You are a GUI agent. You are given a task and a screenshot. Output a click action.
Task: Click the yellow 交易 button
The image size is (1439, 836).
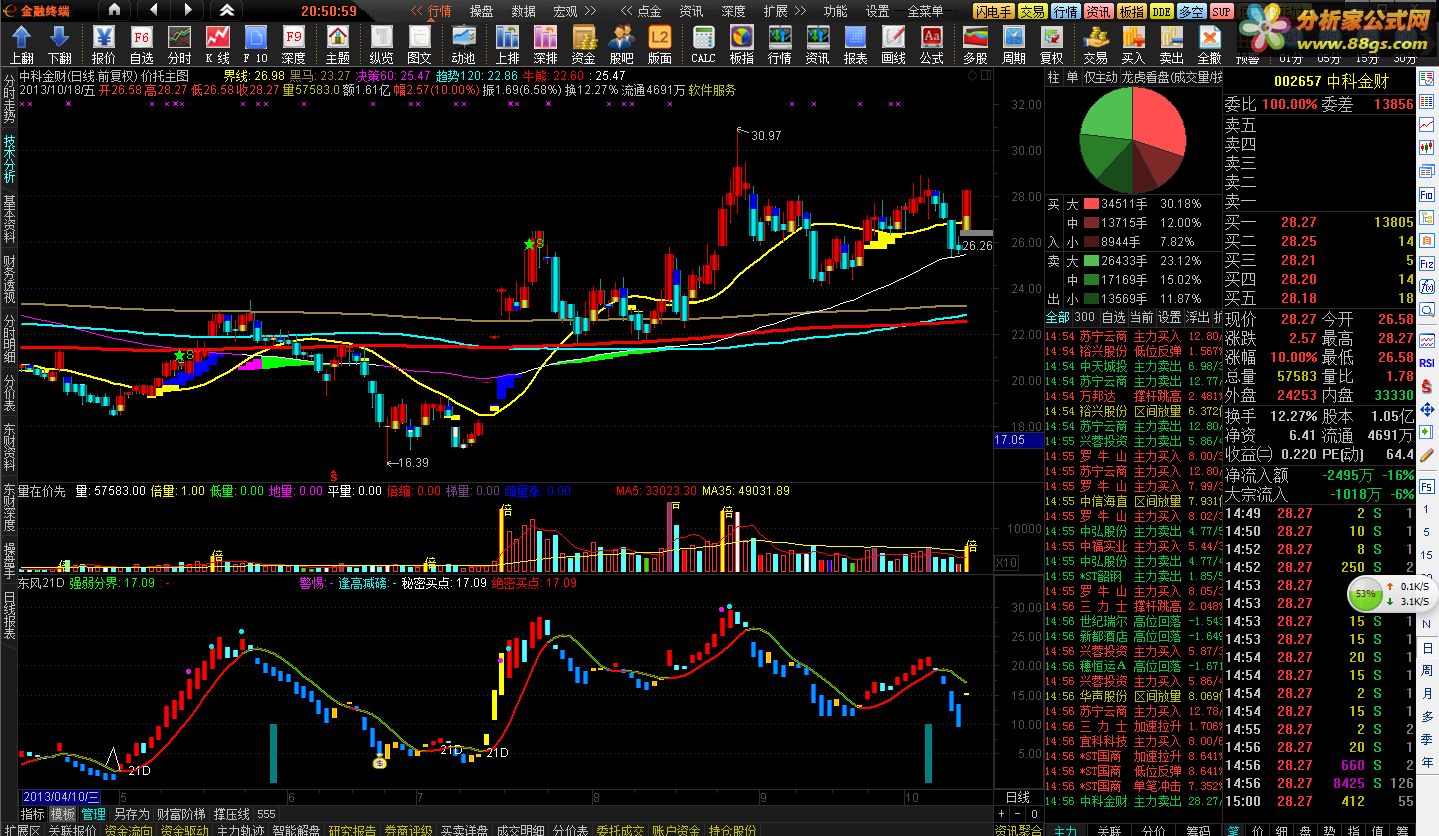[1033, 11]
